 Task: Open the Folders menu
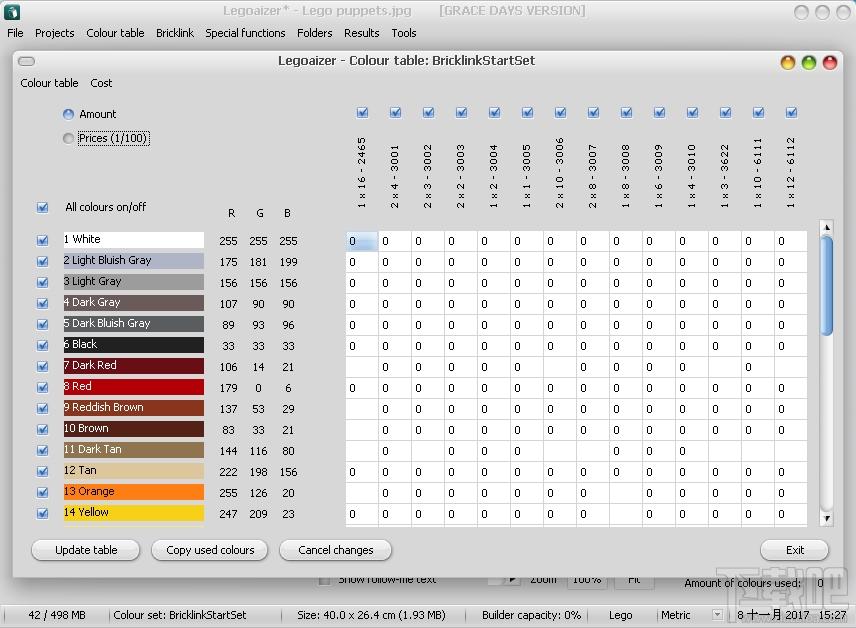[314, 33]
